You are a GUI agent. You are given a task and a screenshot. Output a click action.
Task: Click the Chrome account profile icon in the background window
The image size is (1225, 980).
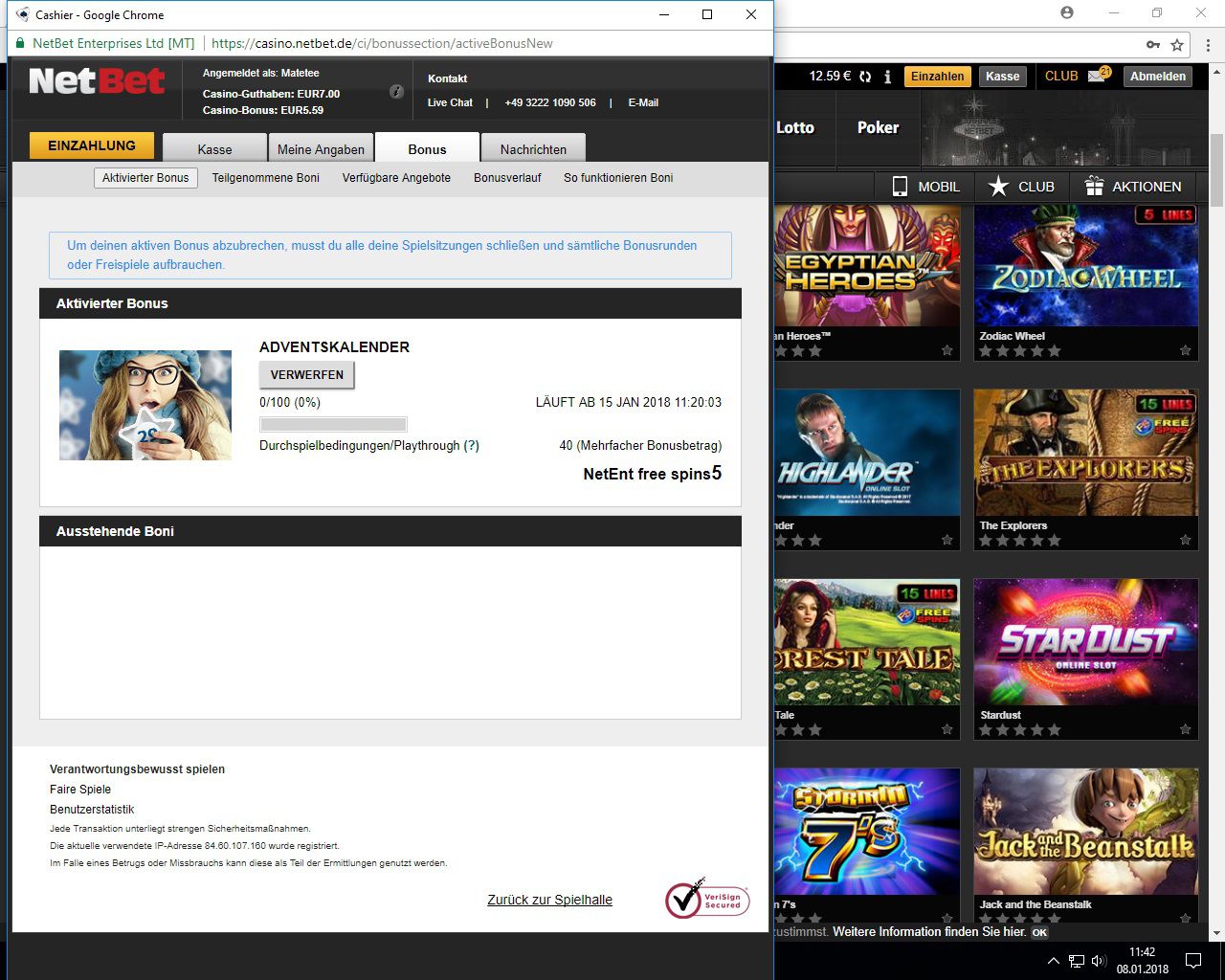[1067, 13]
